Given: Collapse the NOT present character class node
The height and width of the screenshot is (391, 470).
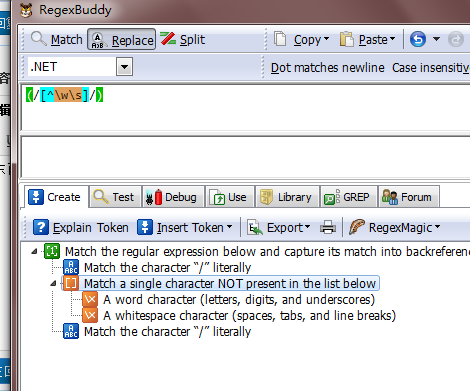Looking at the screenshot, I should tap(53, 284).
